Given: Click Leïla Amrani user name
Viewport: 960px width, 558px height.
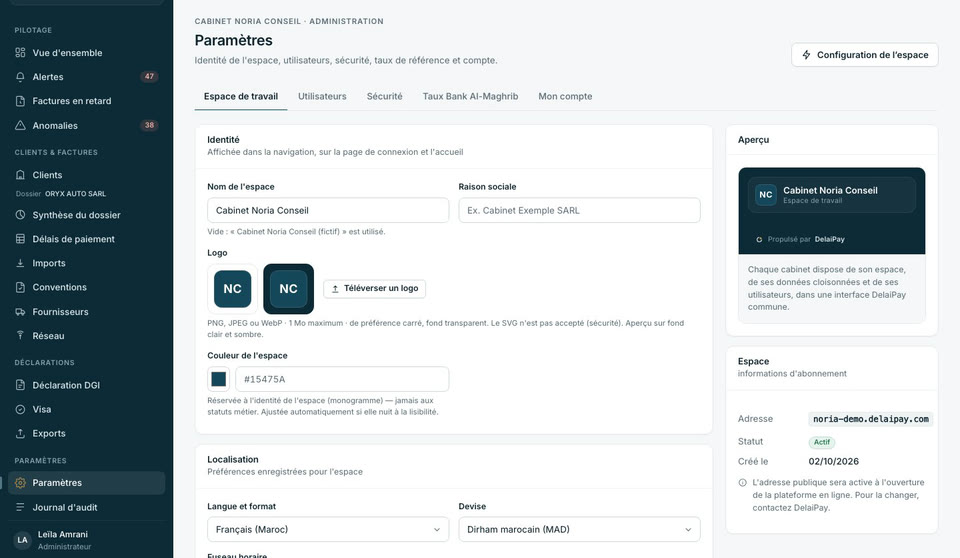Looking at the screenshot, I should click(x=62, y=534).
